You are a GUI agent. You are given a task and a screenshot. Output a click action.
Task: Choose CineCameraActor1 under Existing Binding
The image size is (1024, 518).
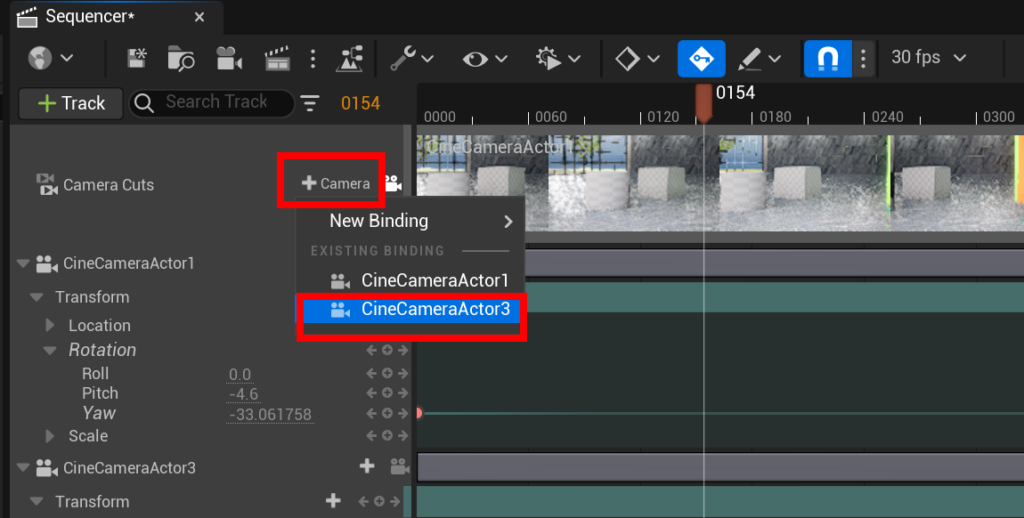pos(411,280)
